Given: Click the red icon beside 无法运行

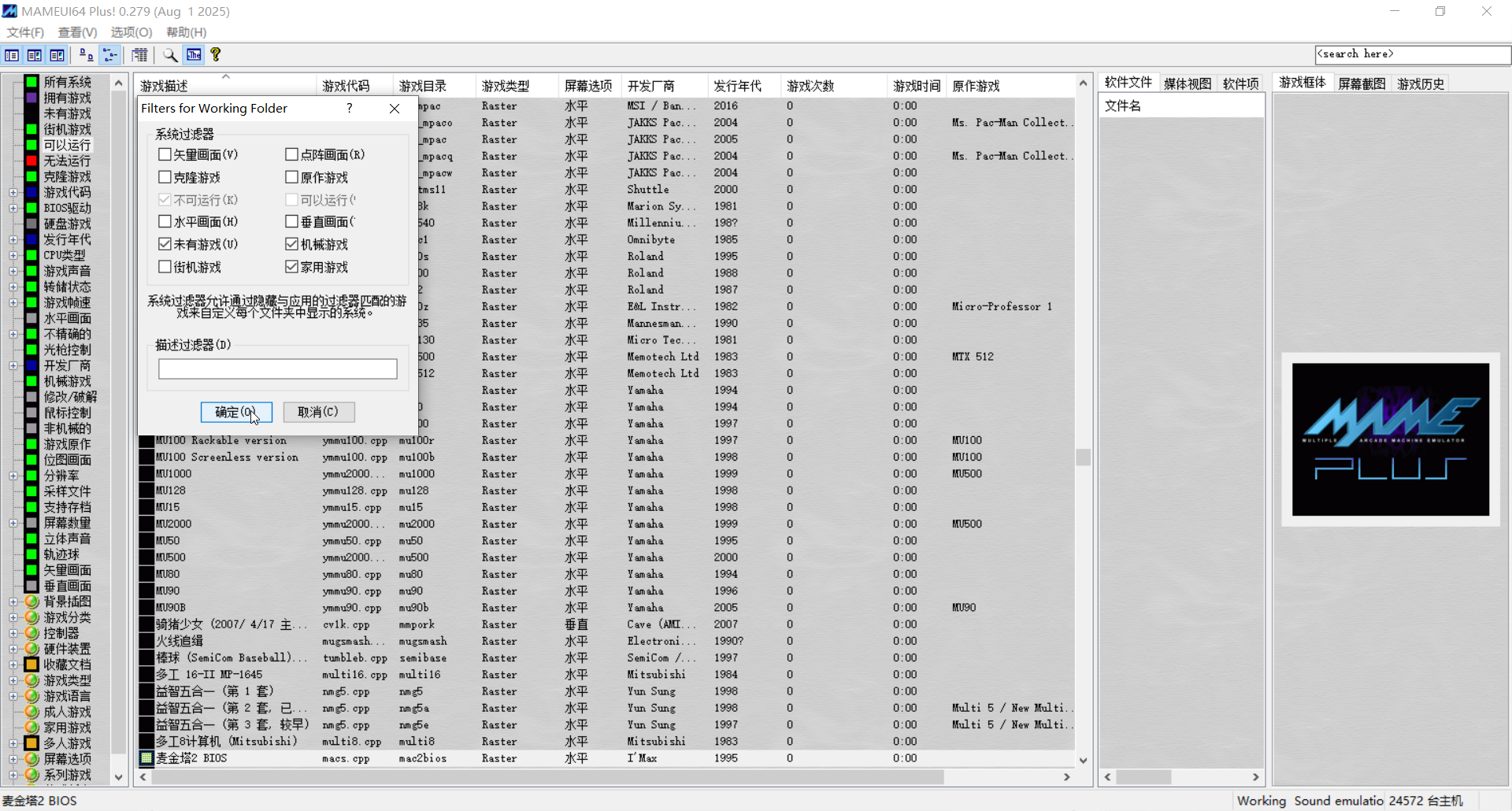Looking at the screenshot, I should pyautogui.click(x=31, y=161).
